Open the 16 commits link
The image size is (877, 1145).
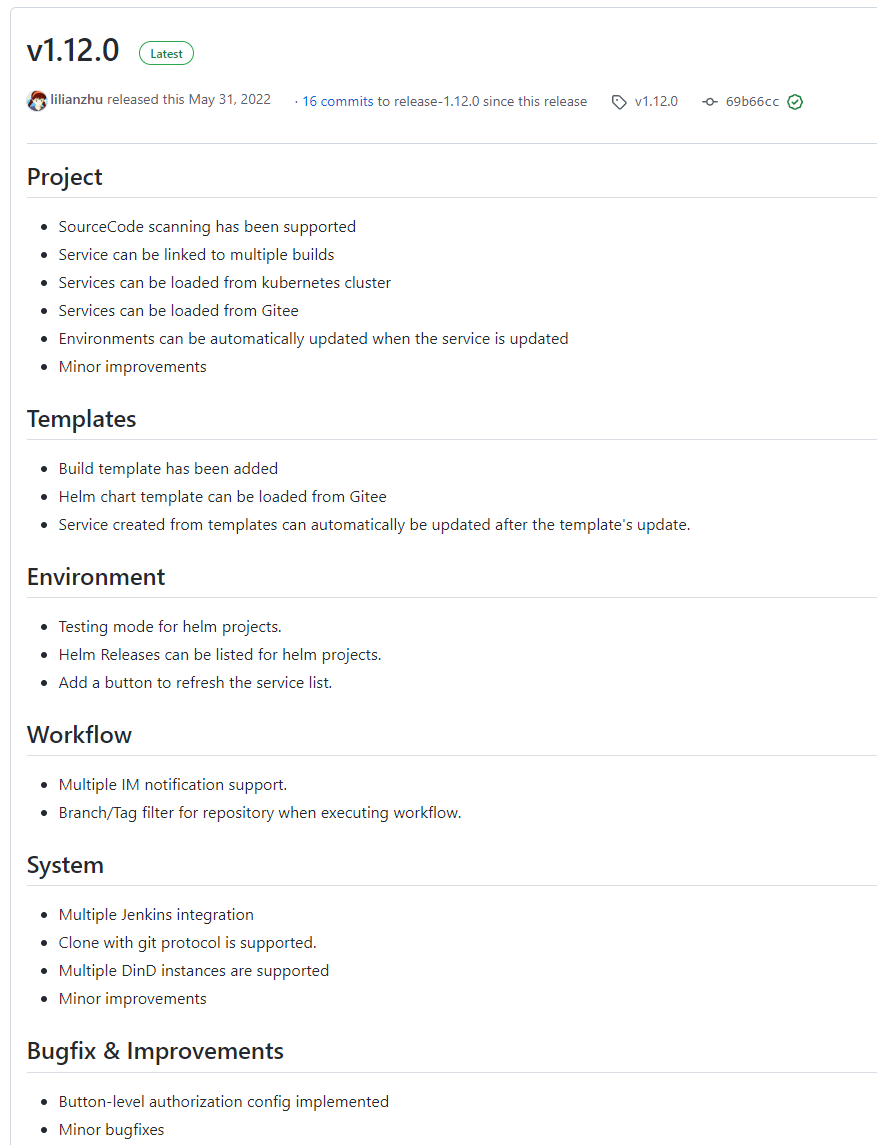click(338, 101)
